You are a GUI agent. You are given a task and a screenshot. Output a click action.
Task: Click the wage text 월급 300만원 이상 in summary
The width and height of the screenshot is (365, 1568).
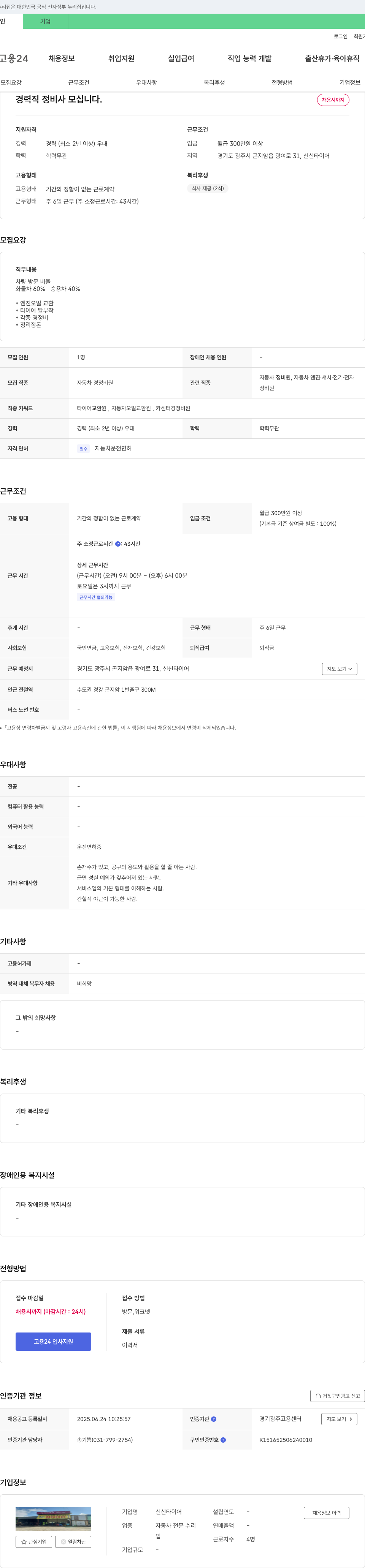[240, 144]
